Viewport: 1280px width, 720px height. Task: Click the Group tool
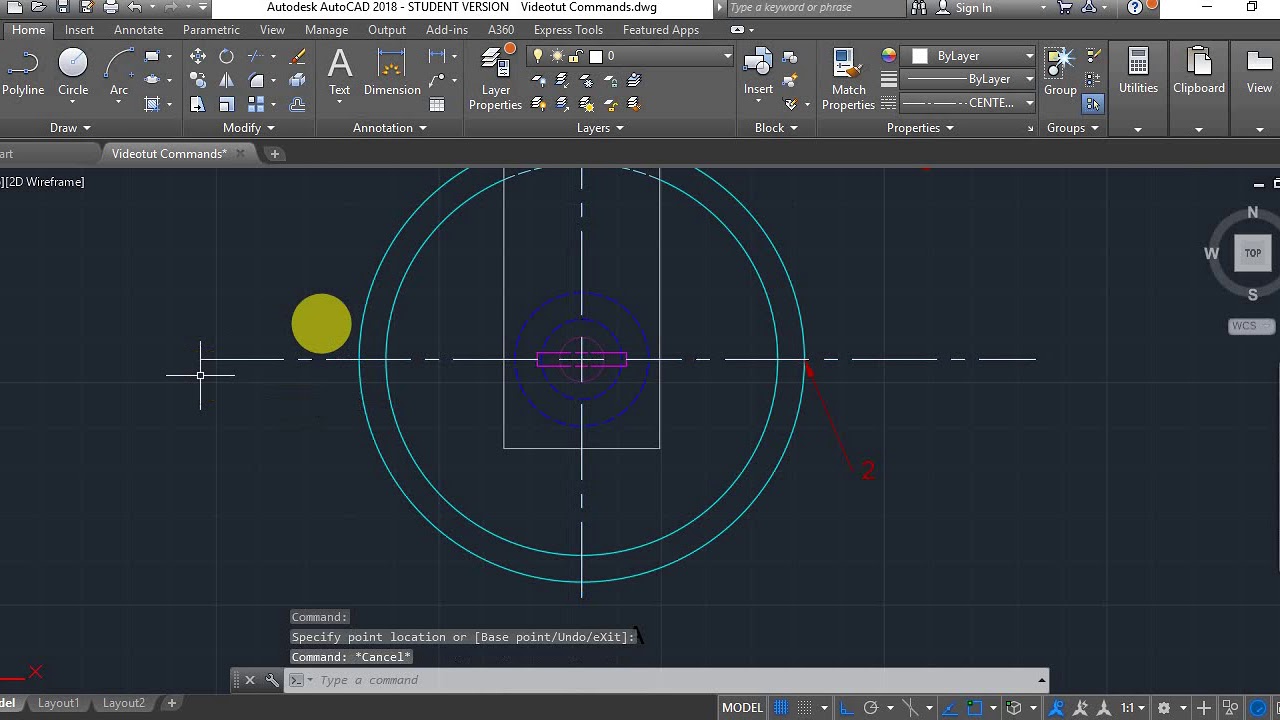[x=1060, y=72]
